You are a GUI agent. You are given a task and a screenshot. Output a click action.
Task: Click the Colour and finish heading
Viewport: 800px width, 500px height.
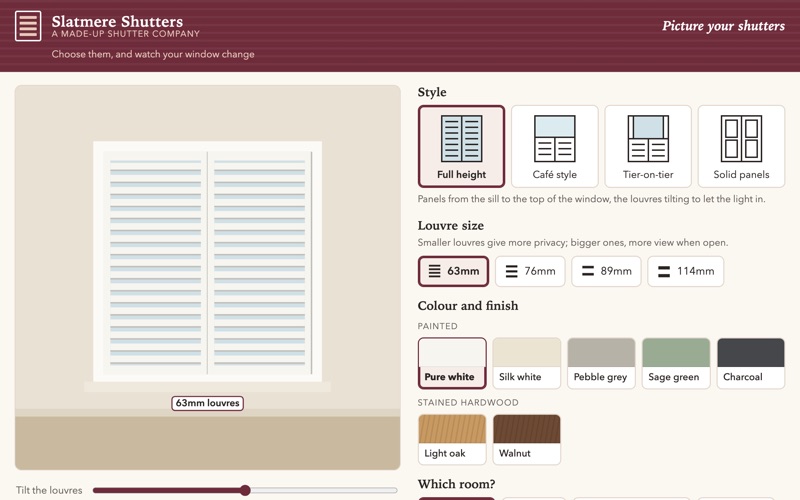pyautogui.click(x=468, y=306)
